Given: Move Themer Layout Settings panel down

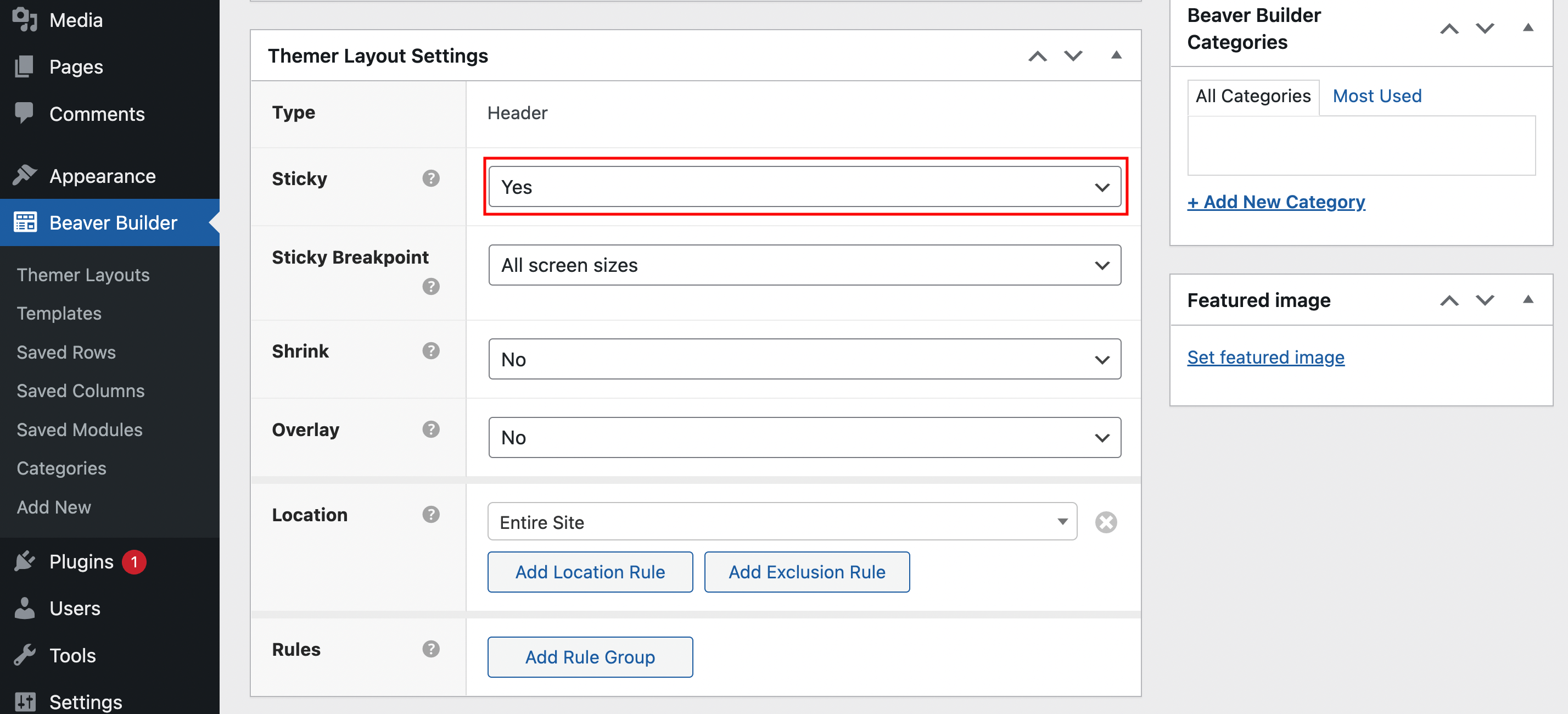Looking at the screenshot, I should point(1073,55).
